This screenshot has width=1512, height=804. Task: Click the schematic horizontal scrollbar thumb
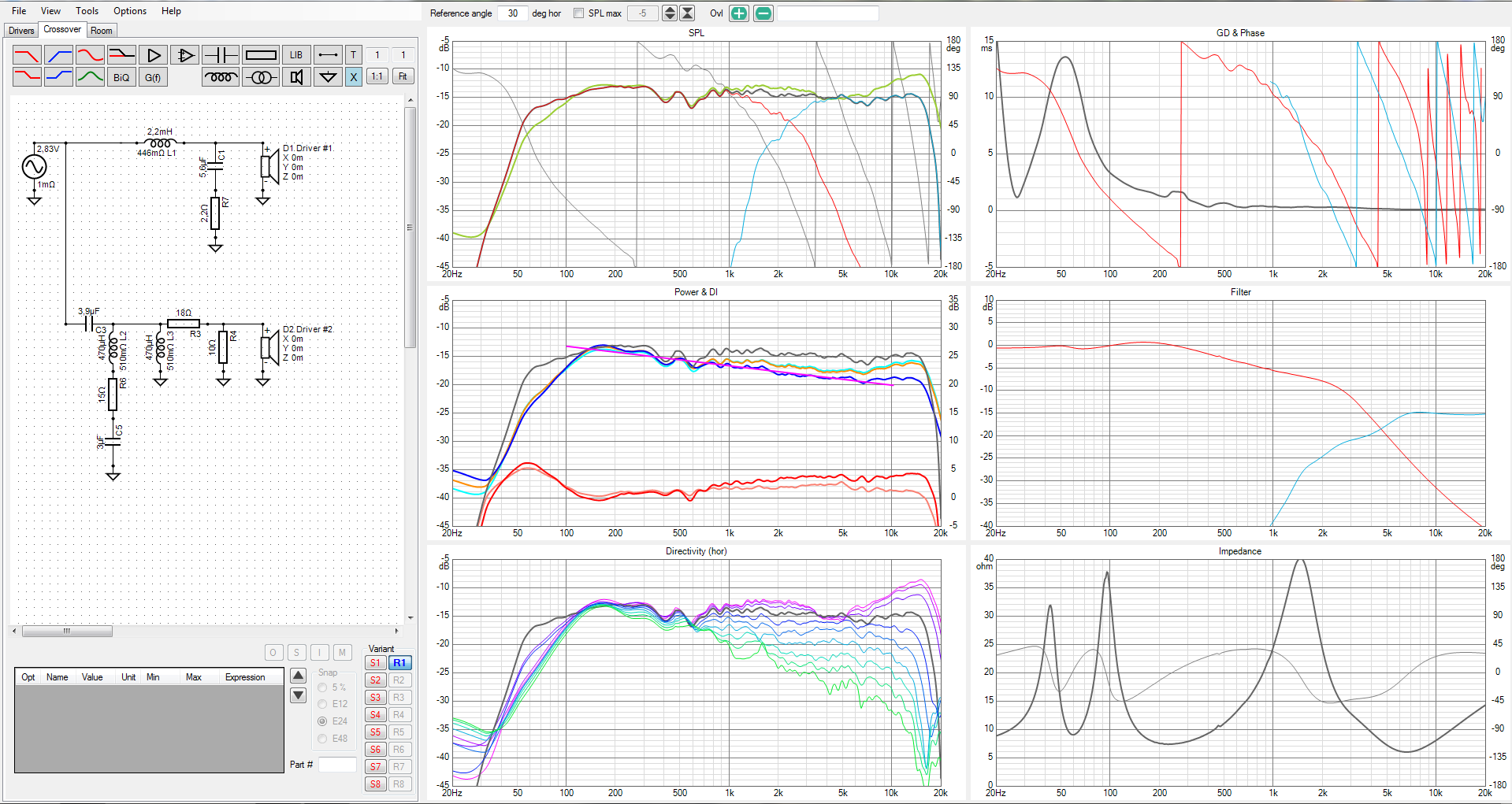[x=67, y=631]
